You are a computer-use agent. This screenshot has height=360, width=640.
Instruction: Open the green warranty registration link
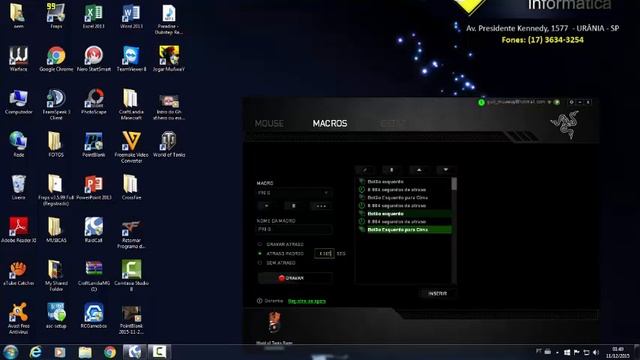[307, 301]
